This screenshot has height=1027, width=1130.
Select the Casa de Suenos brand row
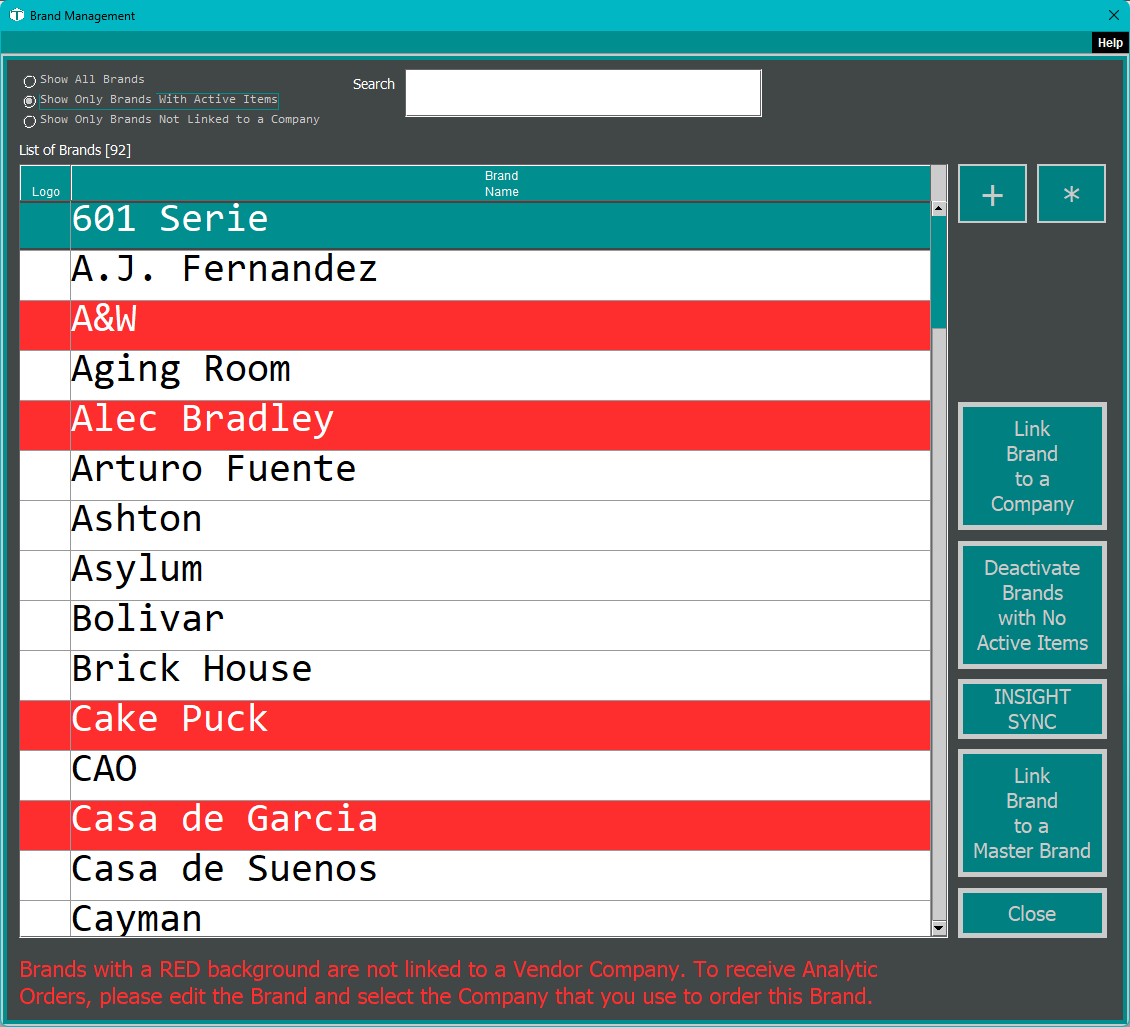(x=475, y=876)
